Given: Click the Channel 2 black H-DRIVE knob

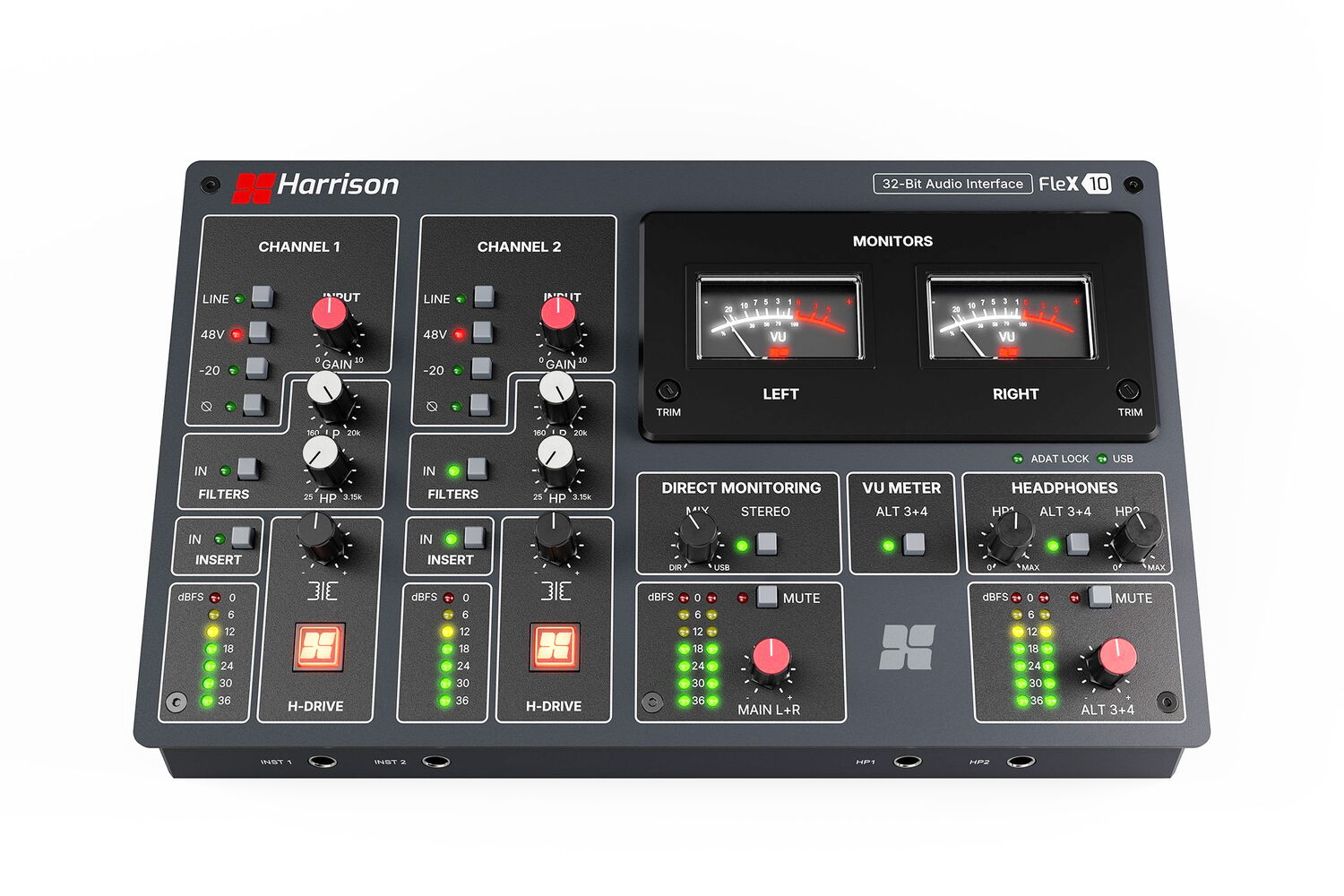Looking at the screenshot, I should point(555,538).
